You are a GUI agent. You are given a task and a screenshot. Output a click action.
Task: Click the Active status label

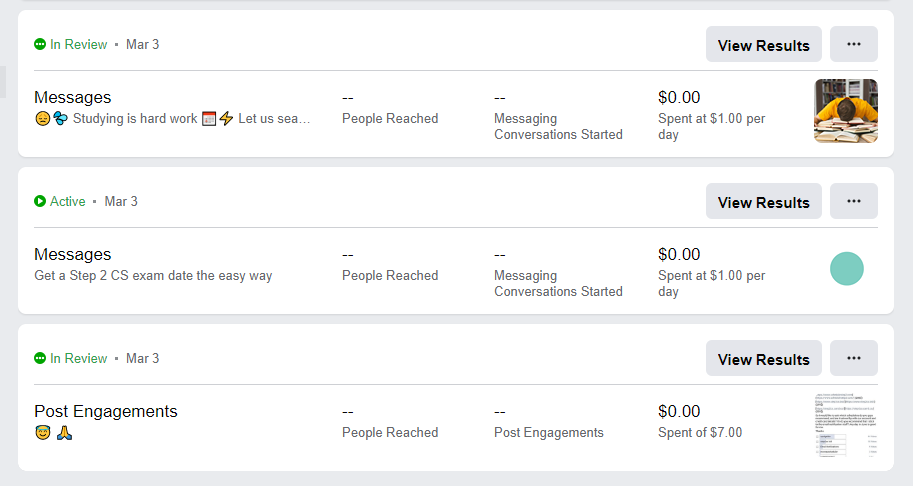coord(68,201)
